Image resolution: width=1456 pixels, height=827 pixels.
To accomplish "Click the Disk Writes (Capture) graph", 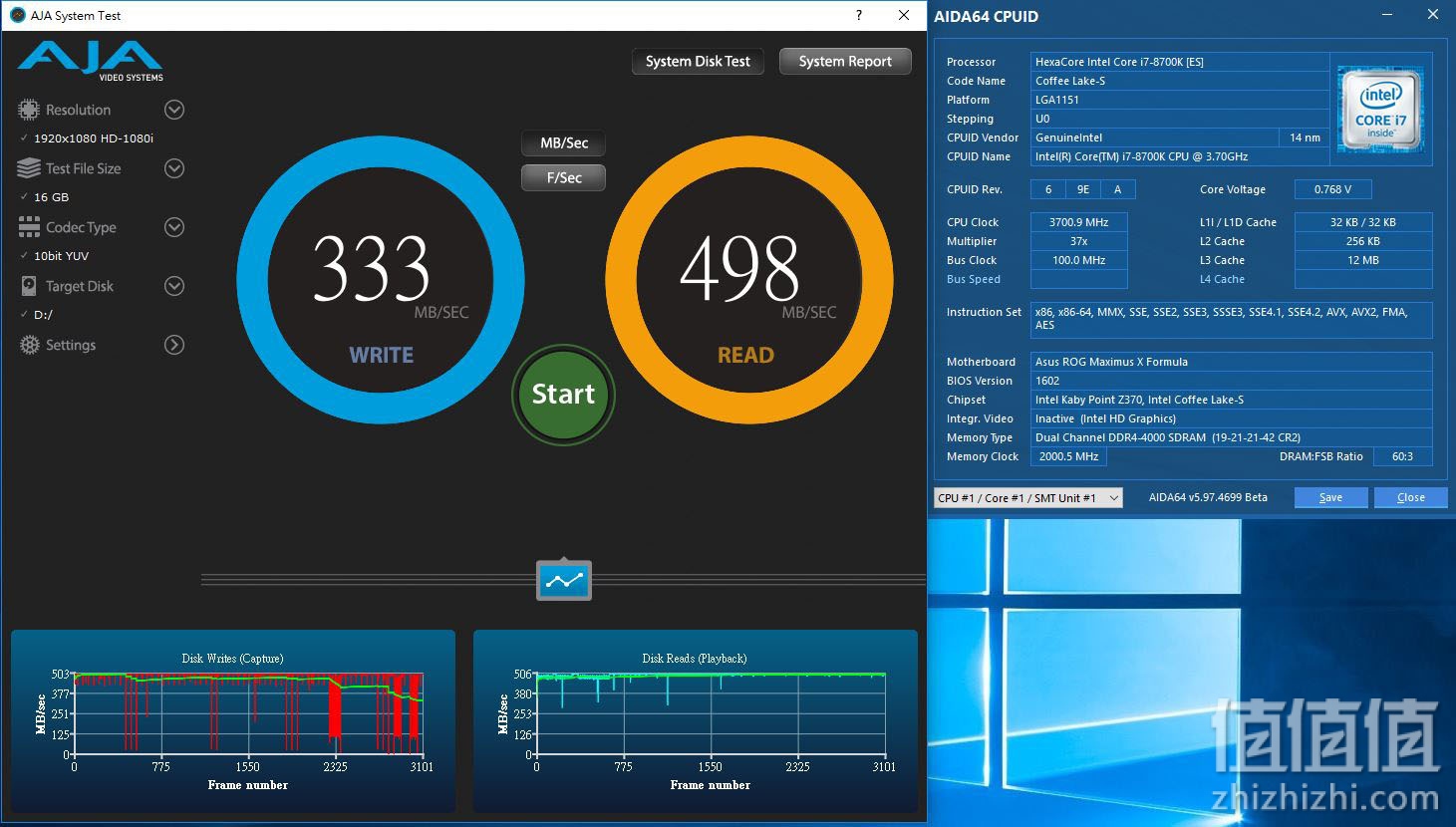I will [233, 720].
